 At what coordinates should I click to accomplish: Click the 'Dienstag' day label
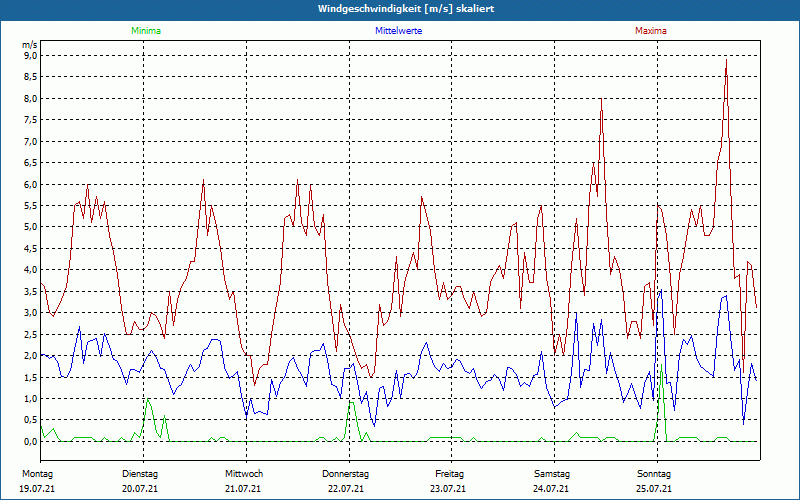[140, 474]
